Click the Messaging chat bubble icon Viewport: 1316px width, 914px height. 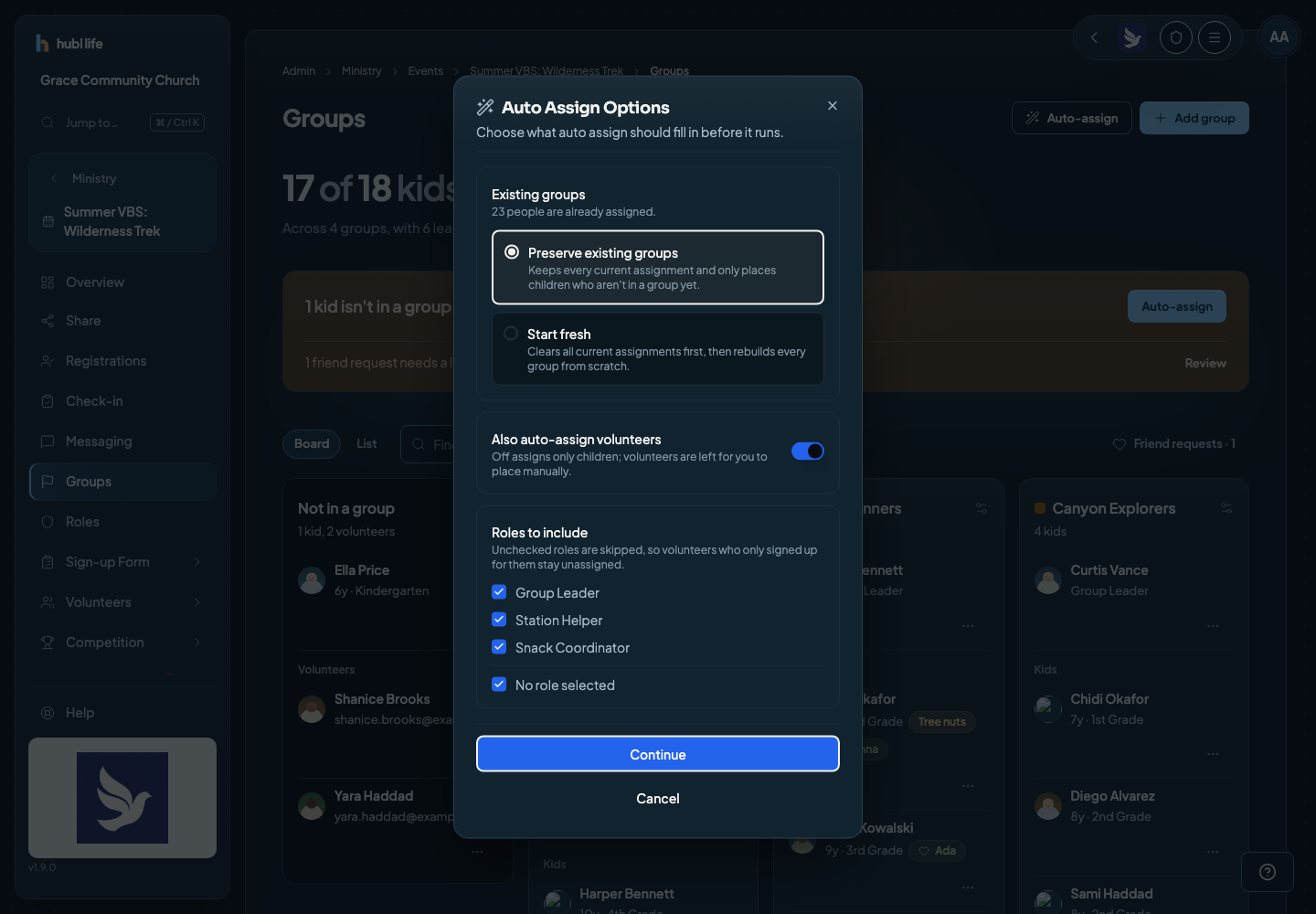[x=48, y=441]
